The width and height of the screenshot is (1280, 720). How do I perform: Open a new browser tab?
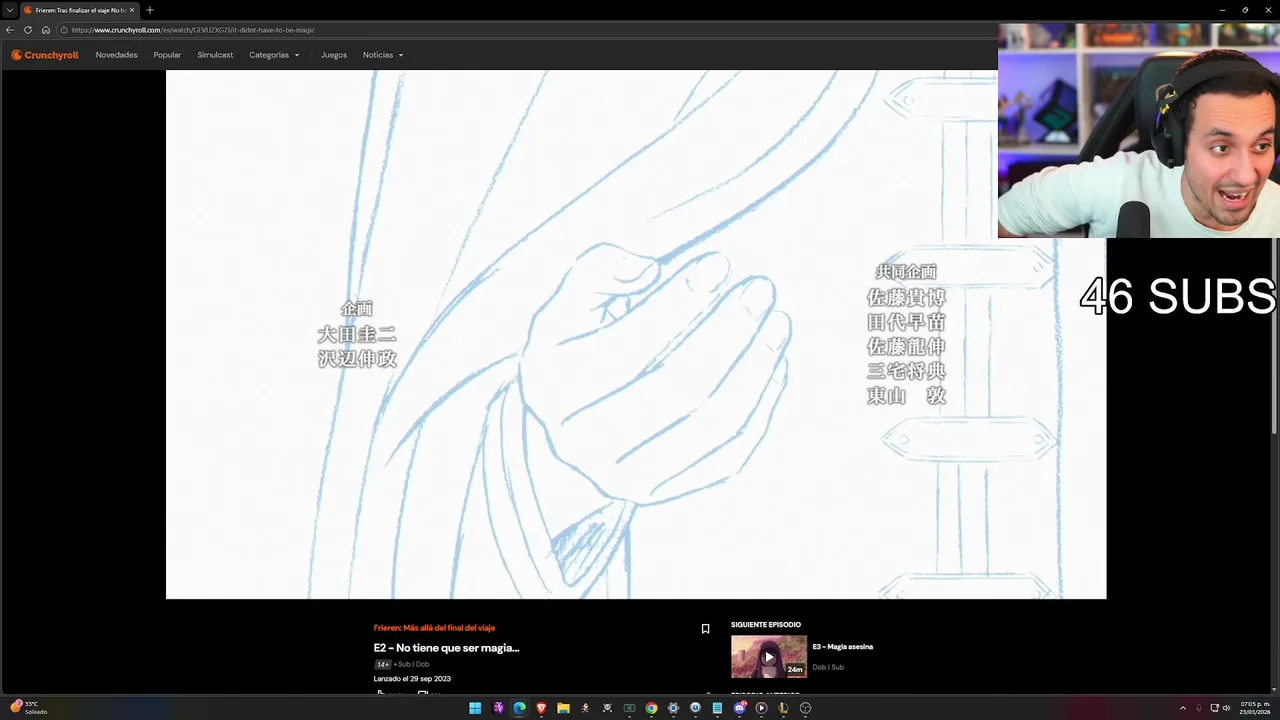point(150,10)
